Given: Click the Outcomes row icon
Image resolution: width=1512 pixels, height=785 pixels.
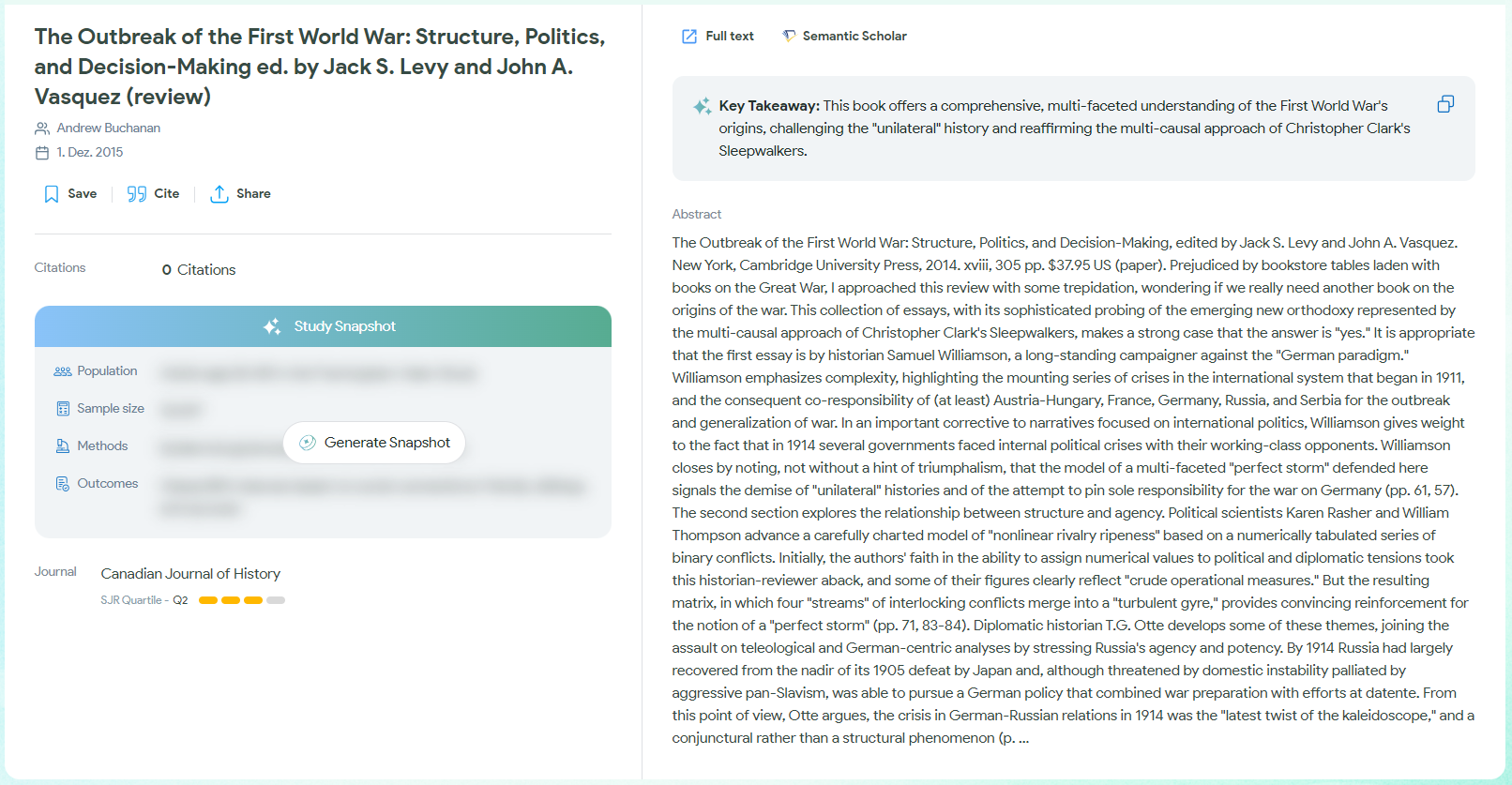Looking at the screenshot, I should pyautogui.click(x=63, y=484).
